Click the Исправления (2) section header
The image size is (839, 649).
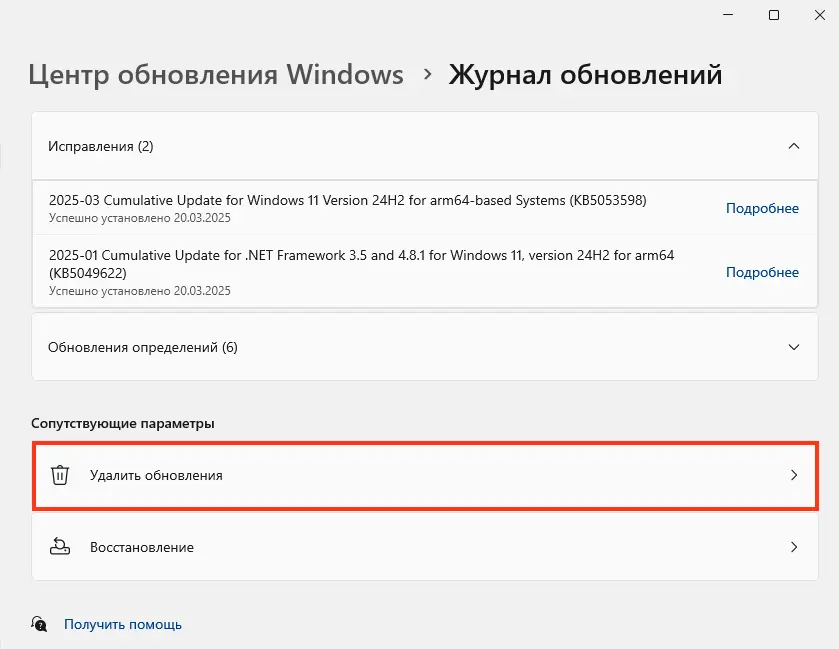[x=425, y=146]
